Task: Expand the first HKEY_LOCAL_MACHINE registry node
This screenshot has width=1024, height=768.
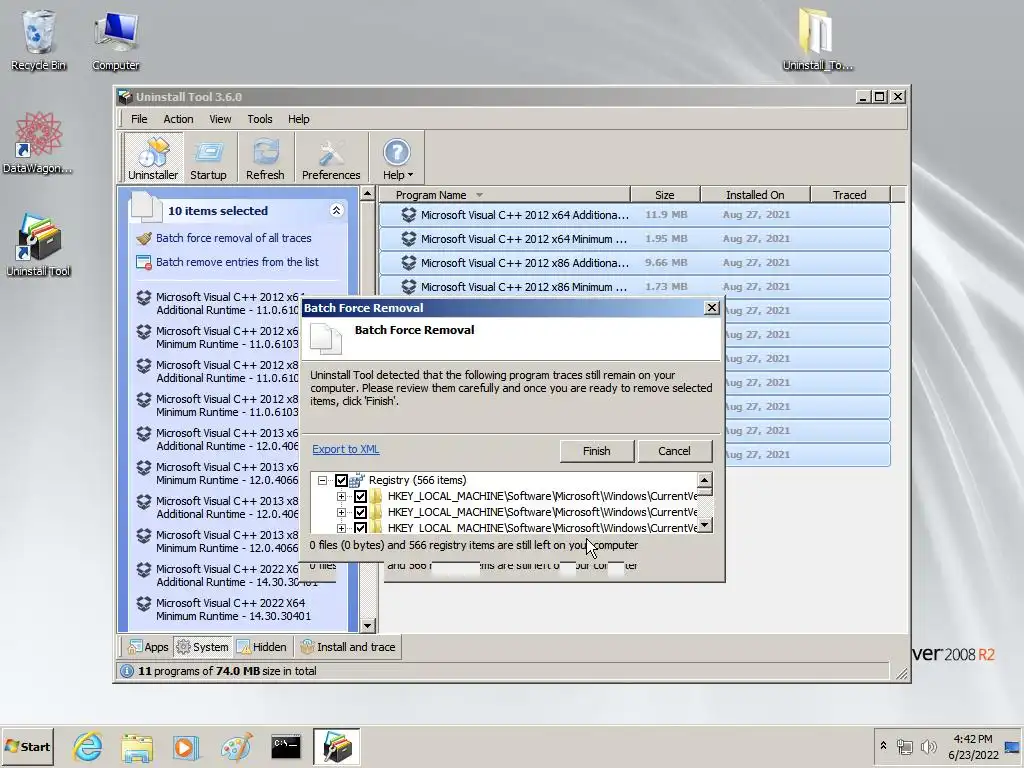Action: 341,496
